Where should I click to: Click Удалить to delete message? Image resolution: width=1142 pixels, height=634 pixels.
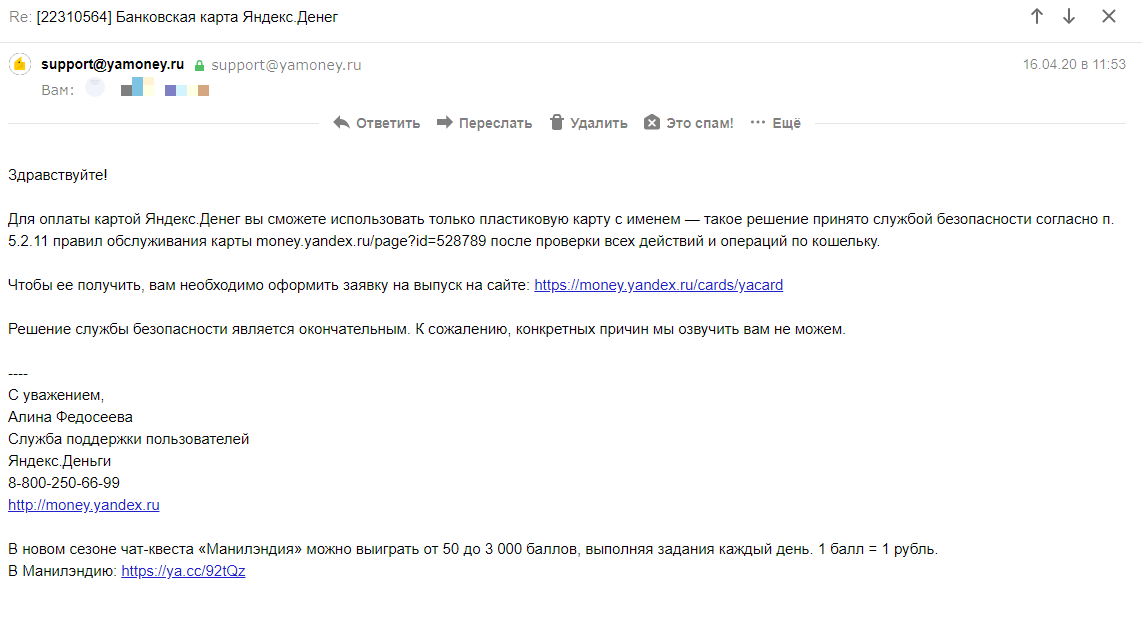click(x=599, y=123)
